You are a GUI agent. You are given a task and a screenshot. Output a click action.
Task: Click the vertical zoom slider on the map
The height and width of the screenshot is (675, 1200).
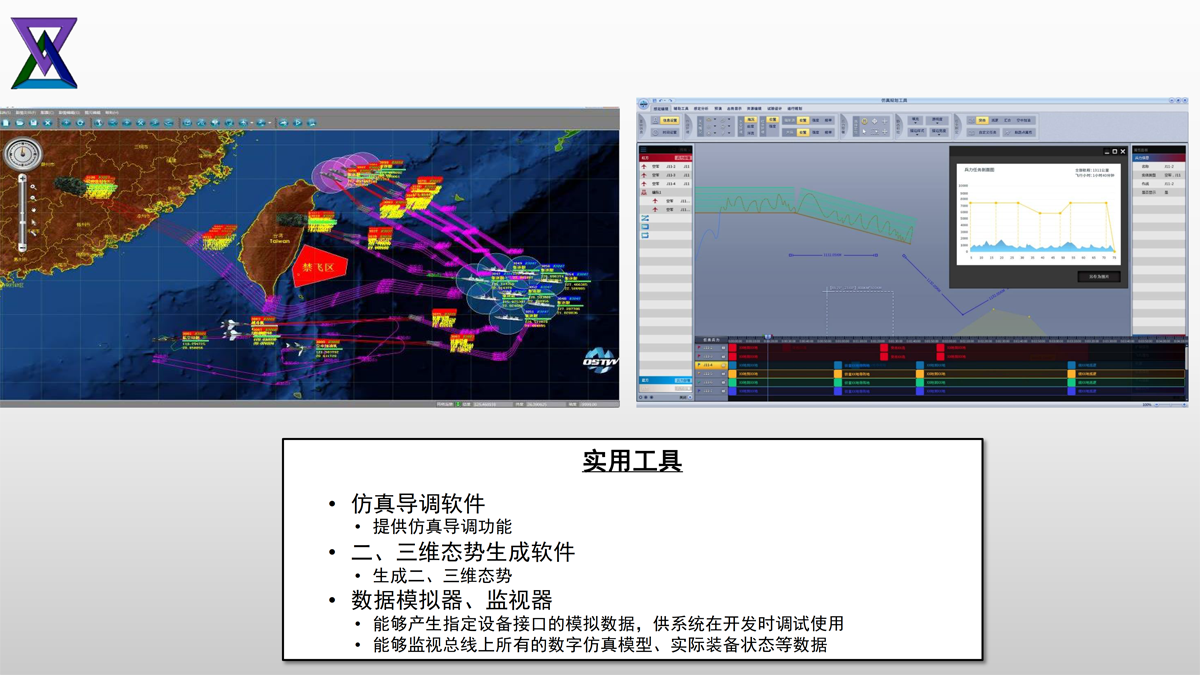click(23, 212)
